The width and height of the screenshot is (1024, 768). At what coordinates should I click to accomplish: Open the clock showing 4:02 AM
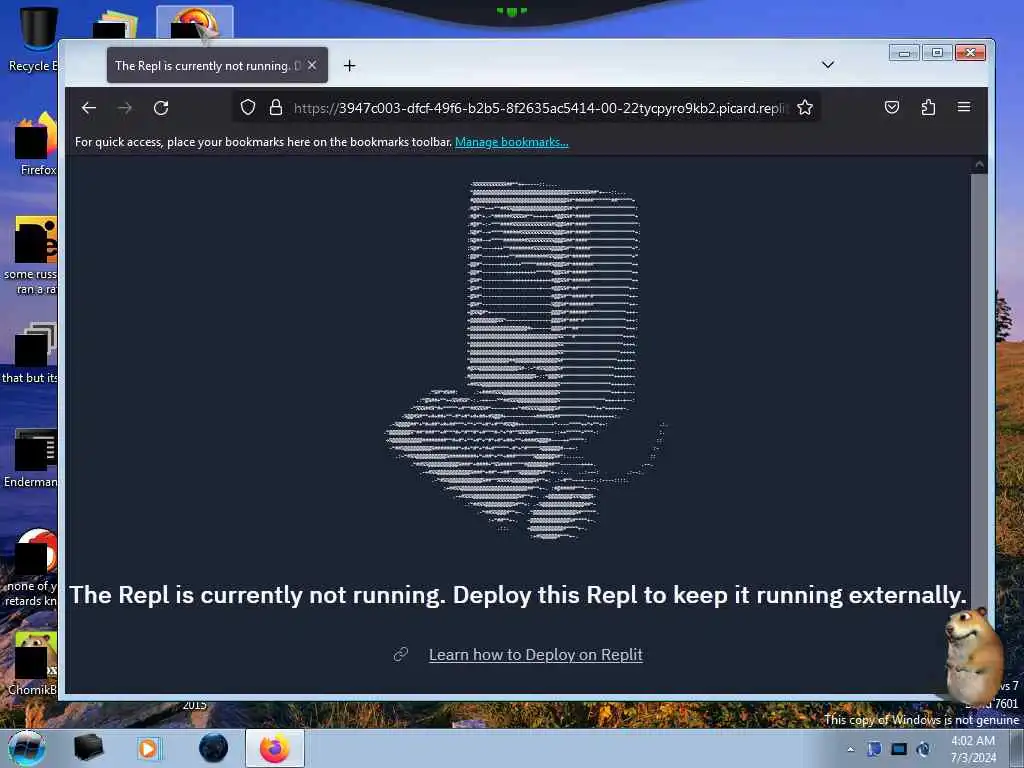[x=973, y=749]
